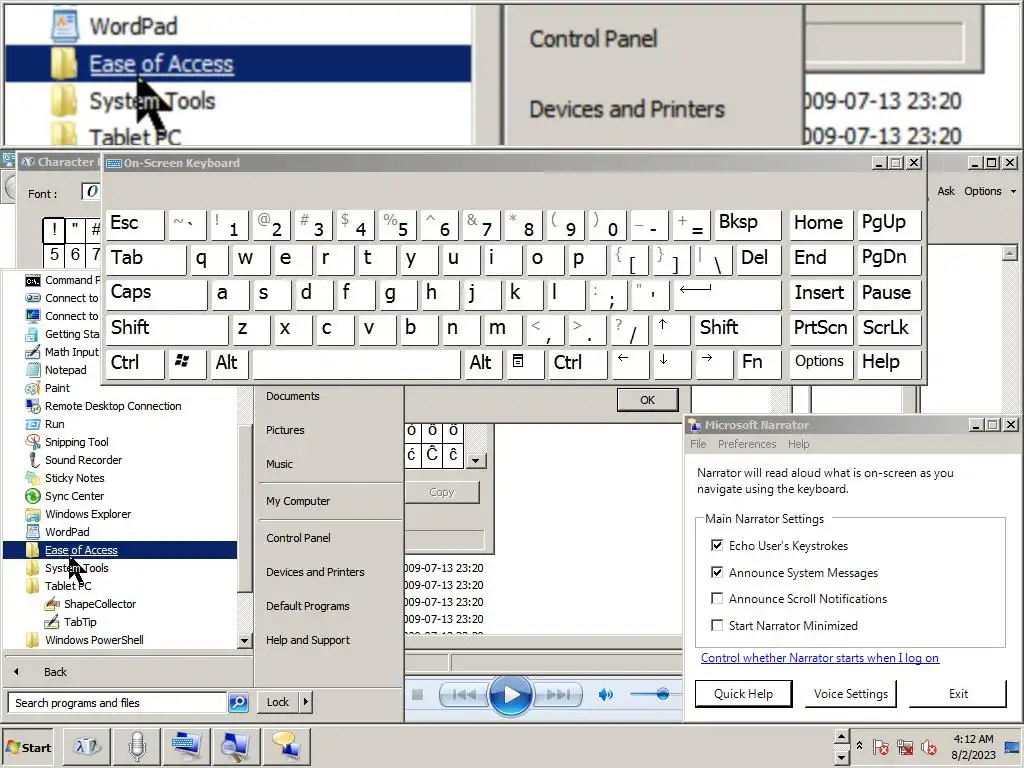Image resolution: width=1024 pixels, height=768 pixels.
Task: Click the Magnifier taskbar button
Action: [236, 746]
